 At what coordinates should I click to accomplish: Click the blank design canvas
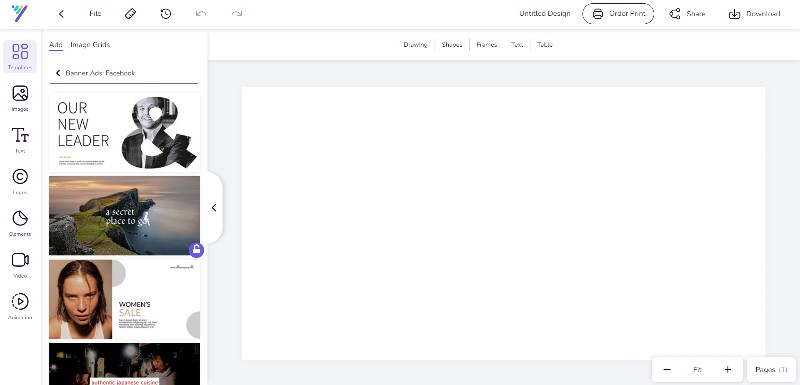[x=503, y=223]
